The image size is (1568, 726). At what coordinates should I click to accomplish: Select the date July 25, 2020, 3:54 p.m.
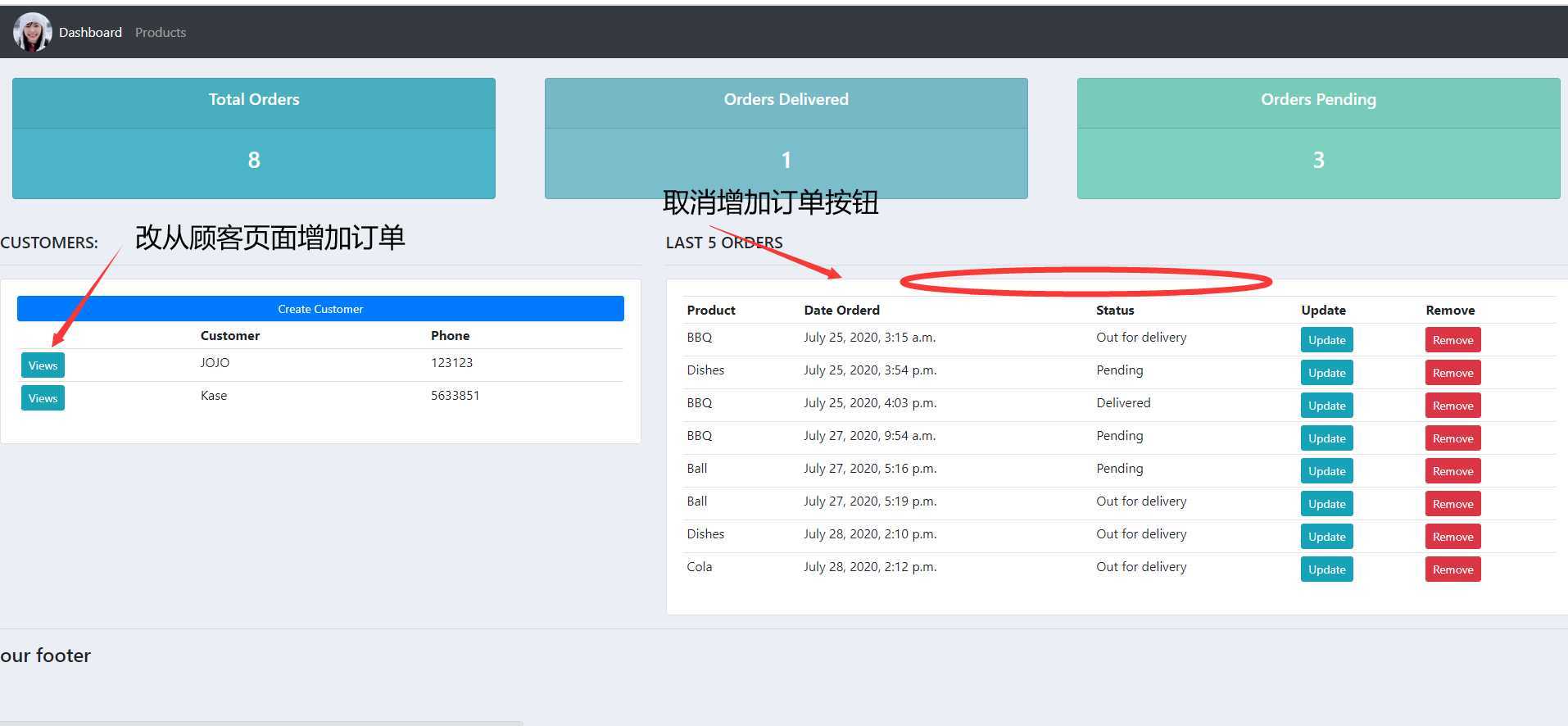870,370
